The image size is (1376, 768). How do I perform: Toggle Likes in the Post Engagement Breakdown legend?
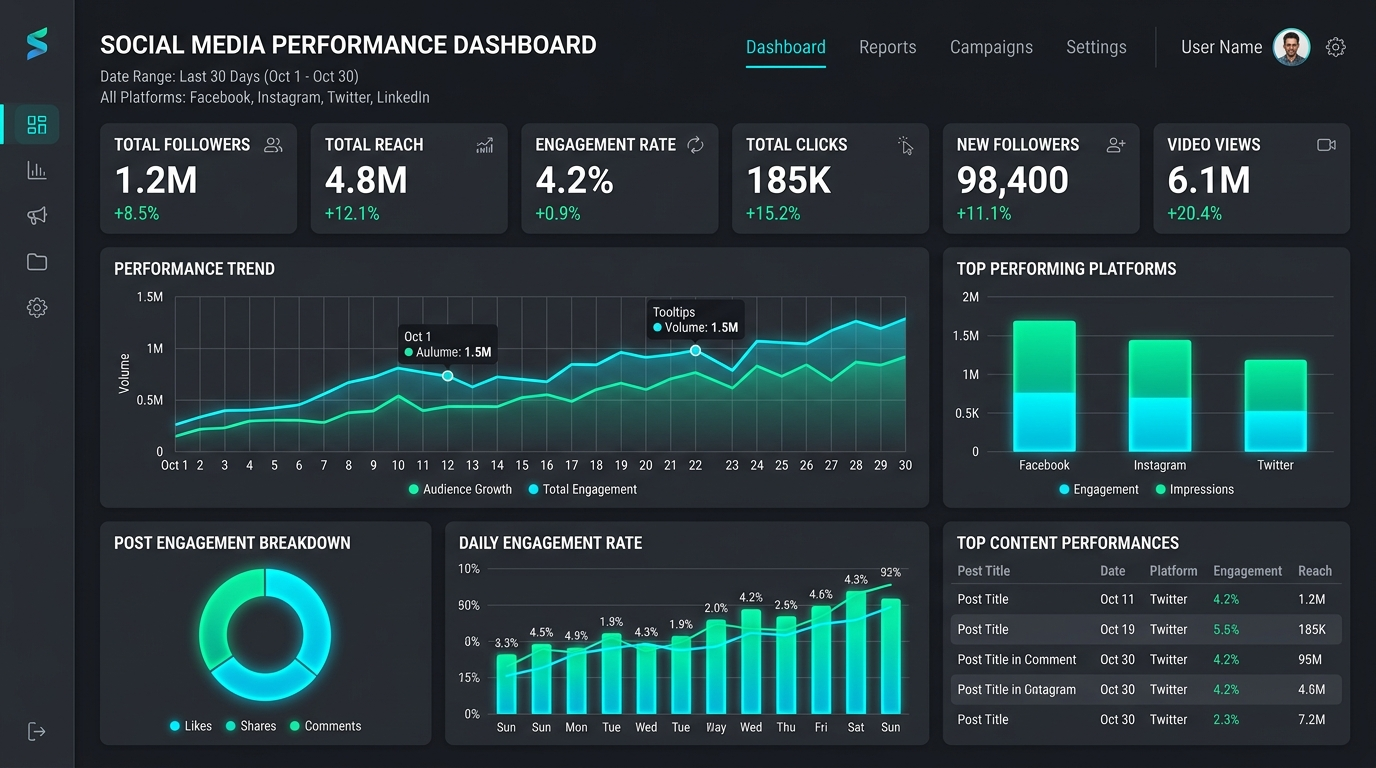pyautogui.click(x=190, y=725)
